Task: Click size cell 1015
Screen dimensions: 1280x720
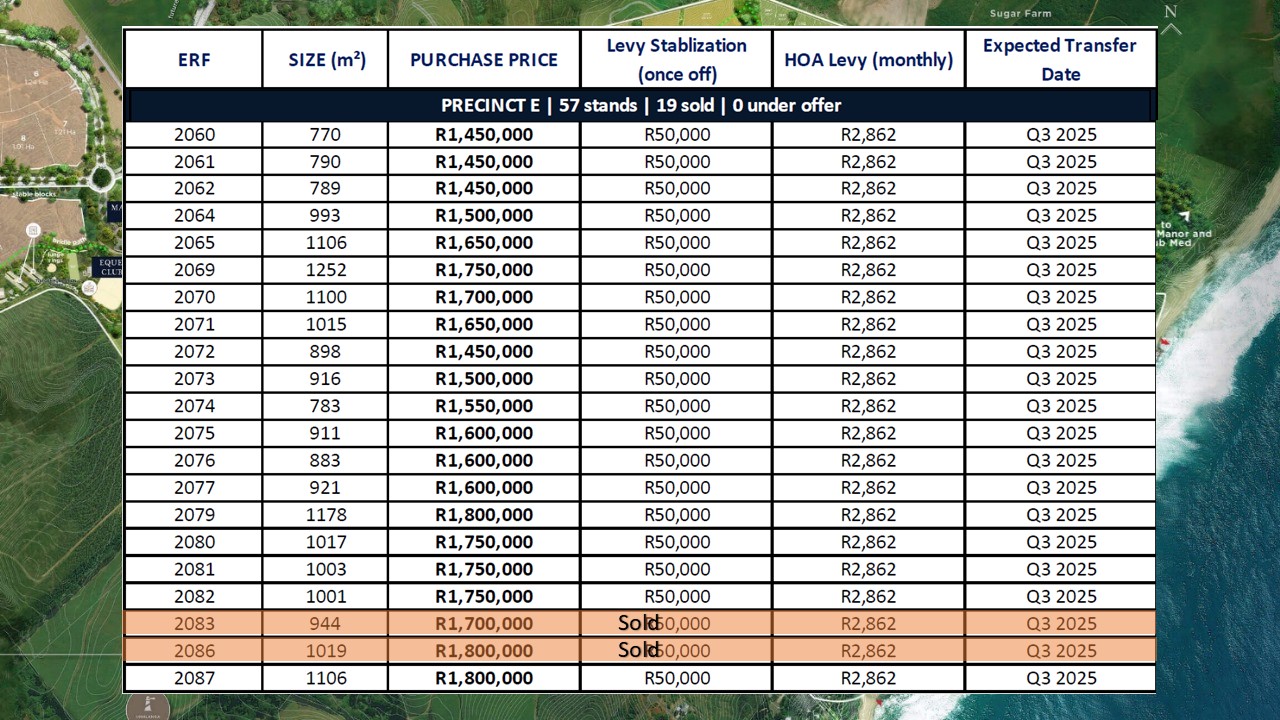Action: tap(326, 324)
